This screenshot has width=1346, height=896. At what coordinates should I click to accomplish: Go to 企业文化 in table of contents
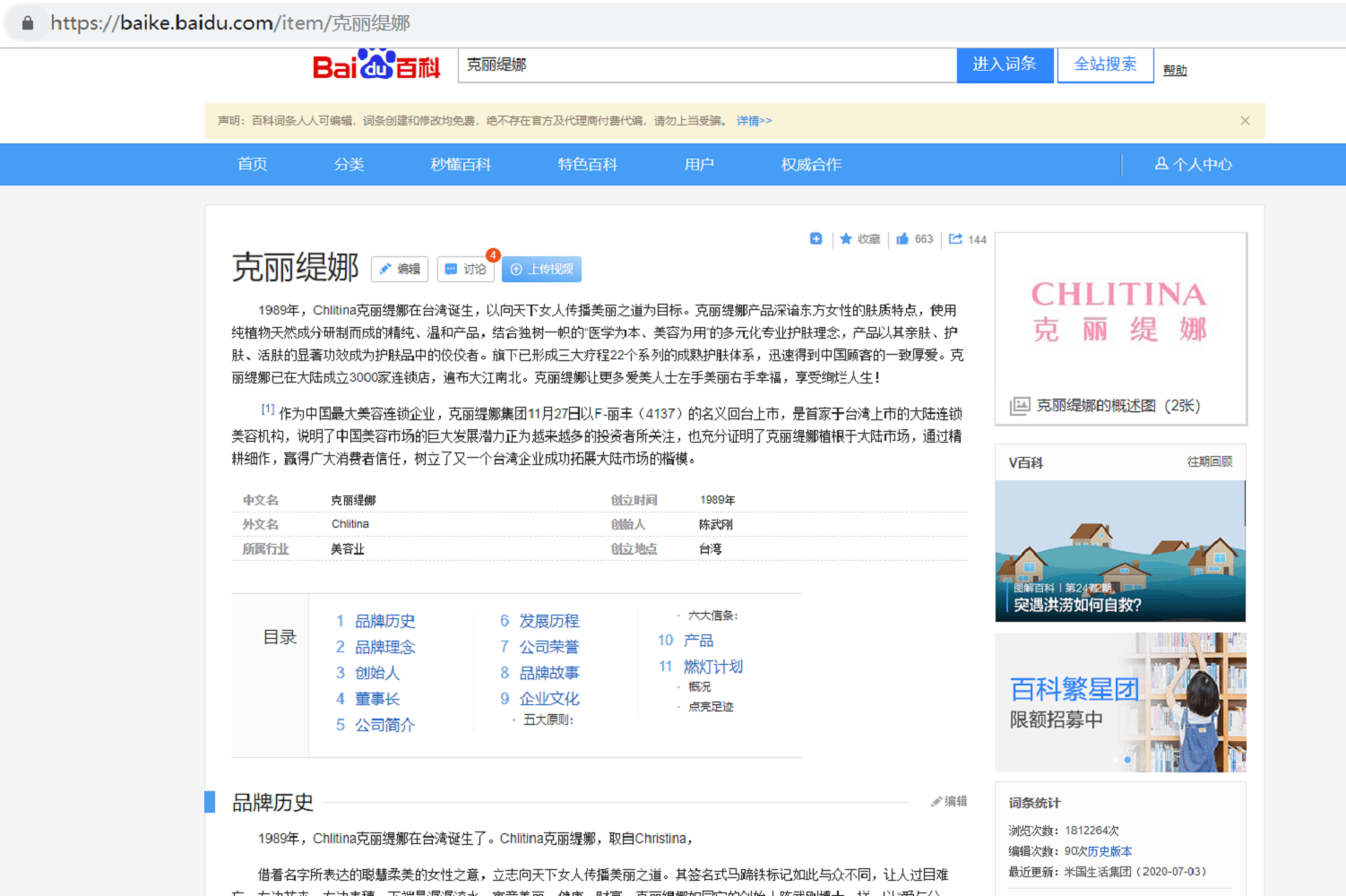click(x=549, y=699)
